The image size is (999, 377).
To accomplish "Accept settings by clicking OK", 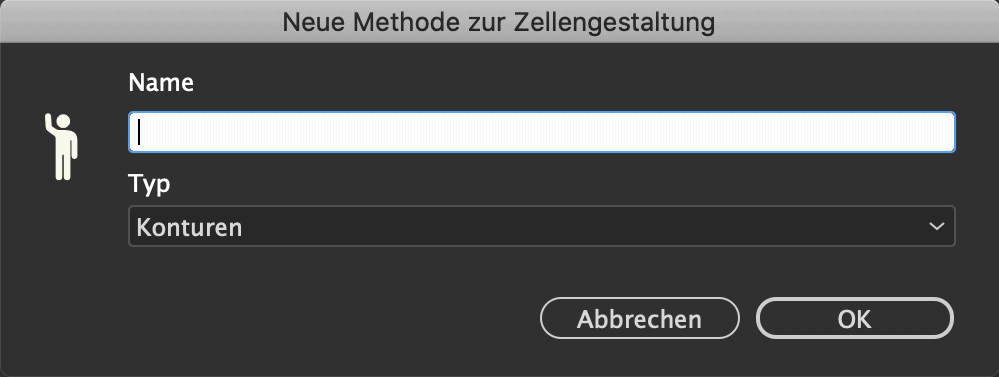I will tap(854, 318).
